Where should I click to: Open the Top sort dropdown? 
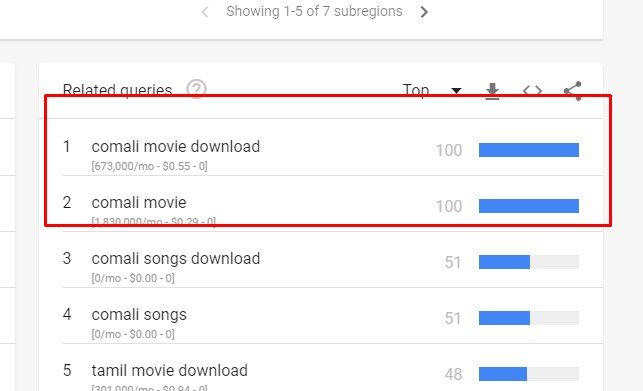[432, 90]
